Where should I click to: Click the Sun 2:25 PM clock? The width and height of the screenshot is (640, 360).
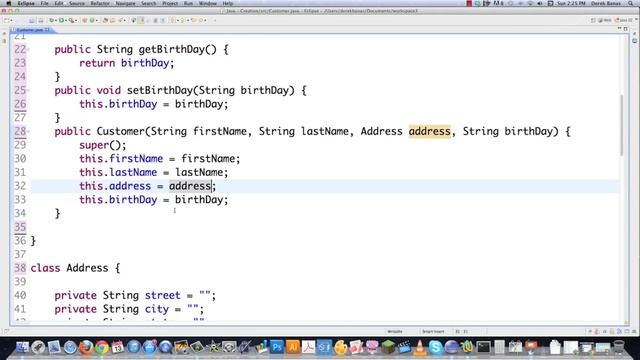click(571, 3)
